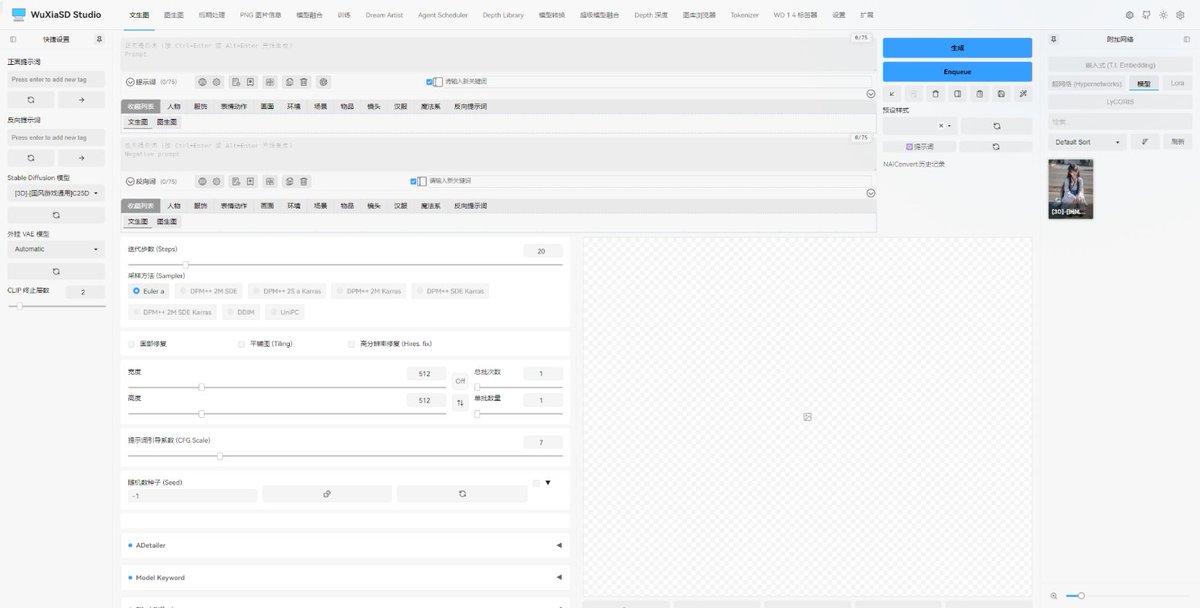Pin the Quick Settings sidebar
The height and width of the screenshot is (608, 1200).
[x=98, y=39]
